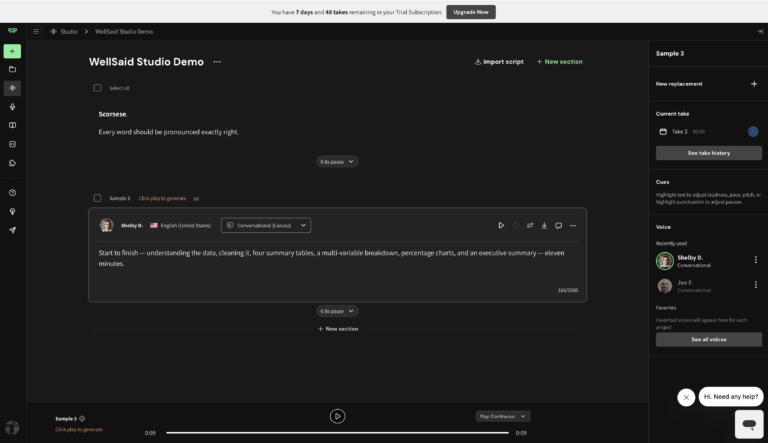Open the book pronunciation icon in sidebar
The height and width of the screenshot is (443, 768).
(12, 125)
